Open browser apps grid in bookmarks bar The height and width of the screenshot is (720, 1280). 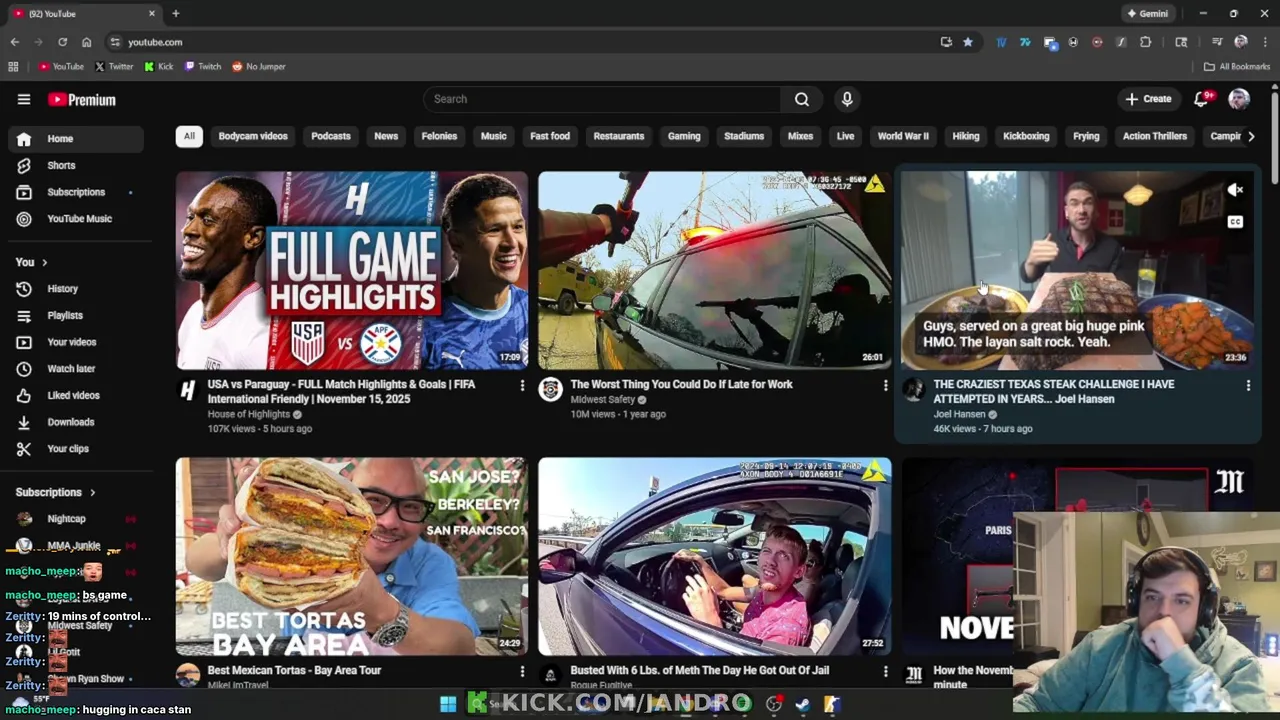tap(13, 67)
